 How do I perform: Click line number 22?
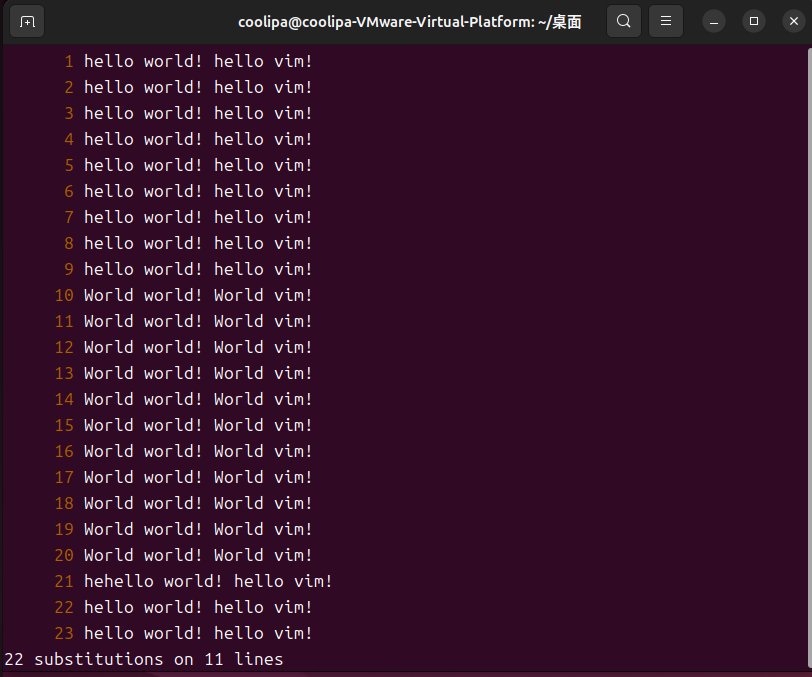[x=64, y=607]
